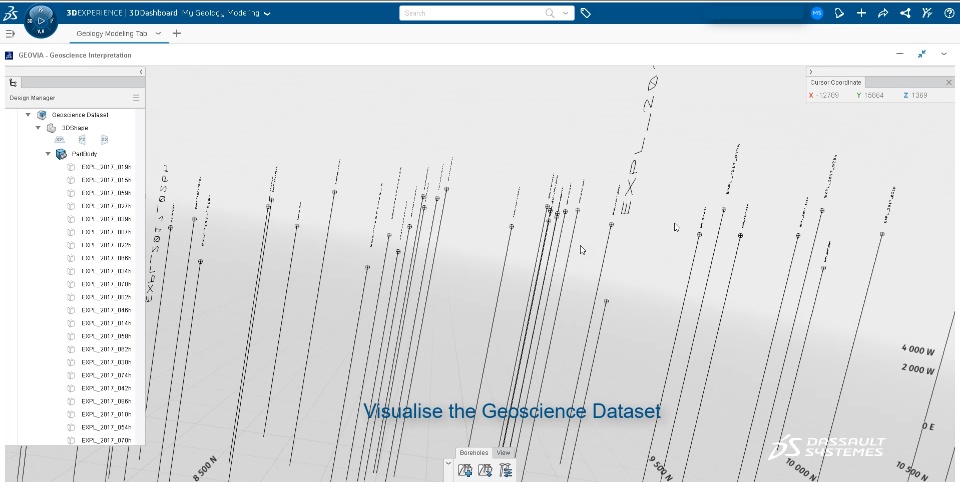
Task: Select borehole EXPL_2017_050h in tree
Action: 106,336
